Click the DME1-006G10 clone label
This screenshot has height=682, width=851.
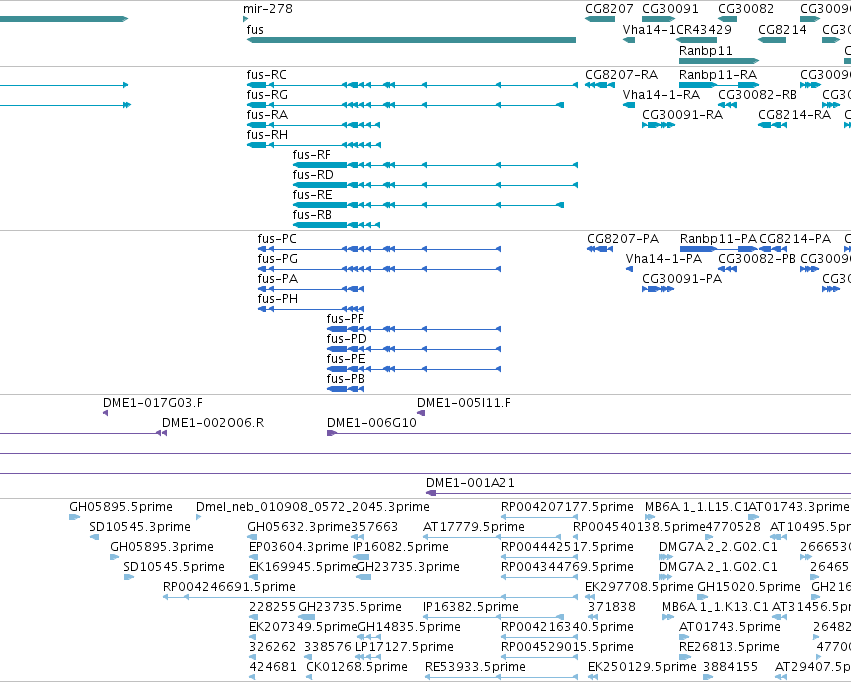pyautogui.click(x=372, y=423)
